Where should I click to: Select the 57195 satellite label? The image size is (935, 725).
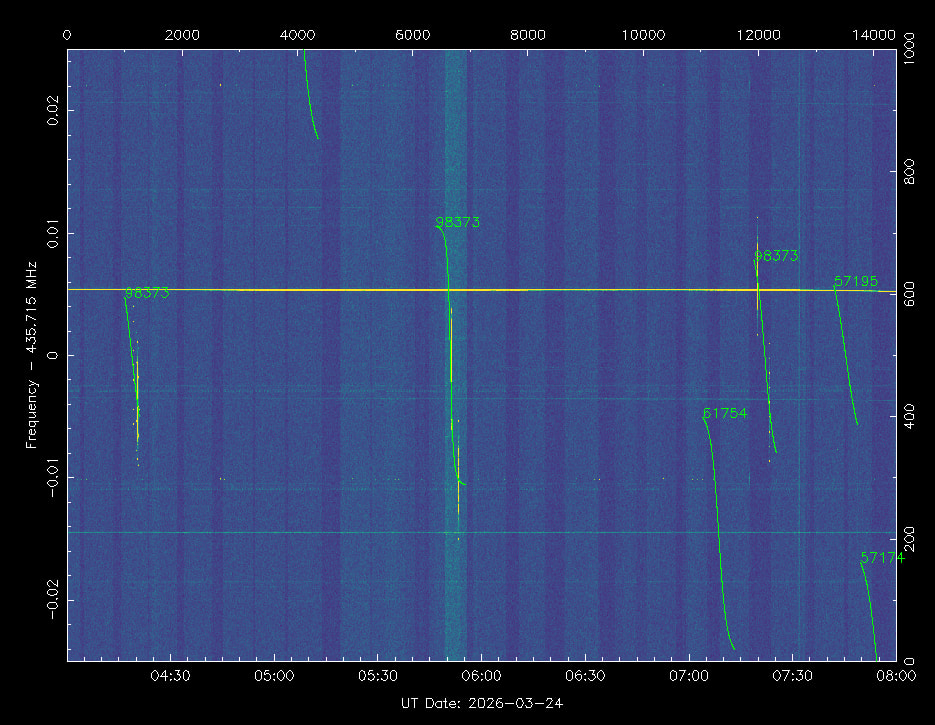tap(855, 282)
